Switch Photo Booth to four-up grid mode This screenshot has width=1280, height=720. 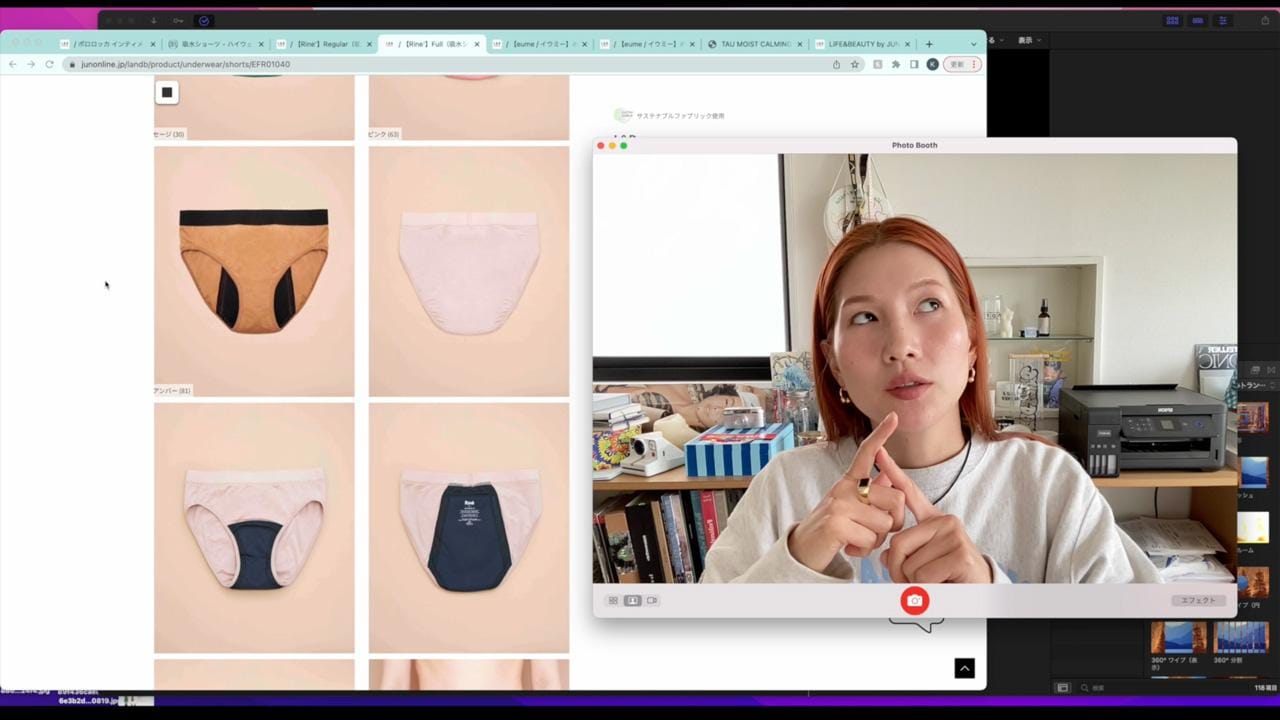coord(613,601)
